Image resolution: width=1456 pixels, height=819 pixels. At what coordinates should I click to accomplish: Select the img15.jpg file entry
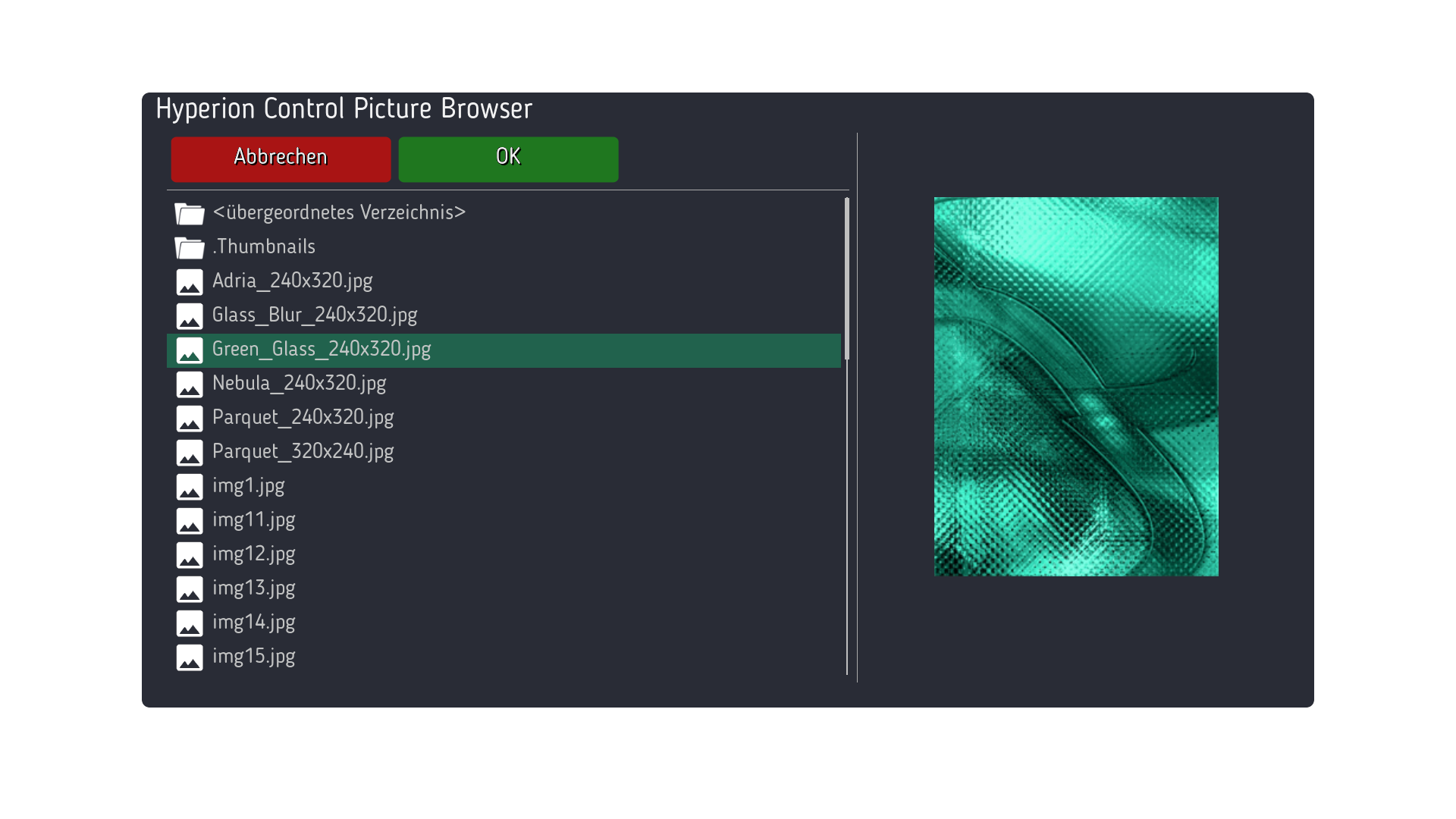[x=253, y=657]
